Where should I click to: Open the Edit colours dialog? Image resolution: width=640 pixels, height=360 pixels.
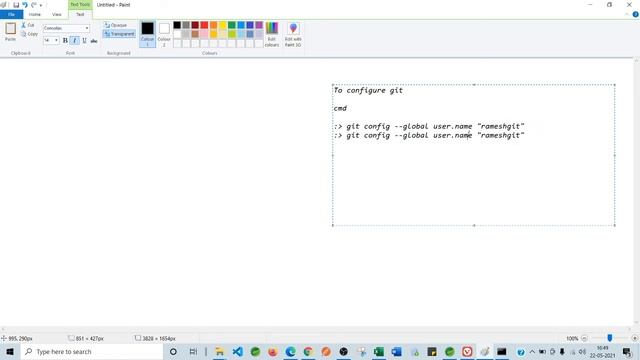click(272, 34)
